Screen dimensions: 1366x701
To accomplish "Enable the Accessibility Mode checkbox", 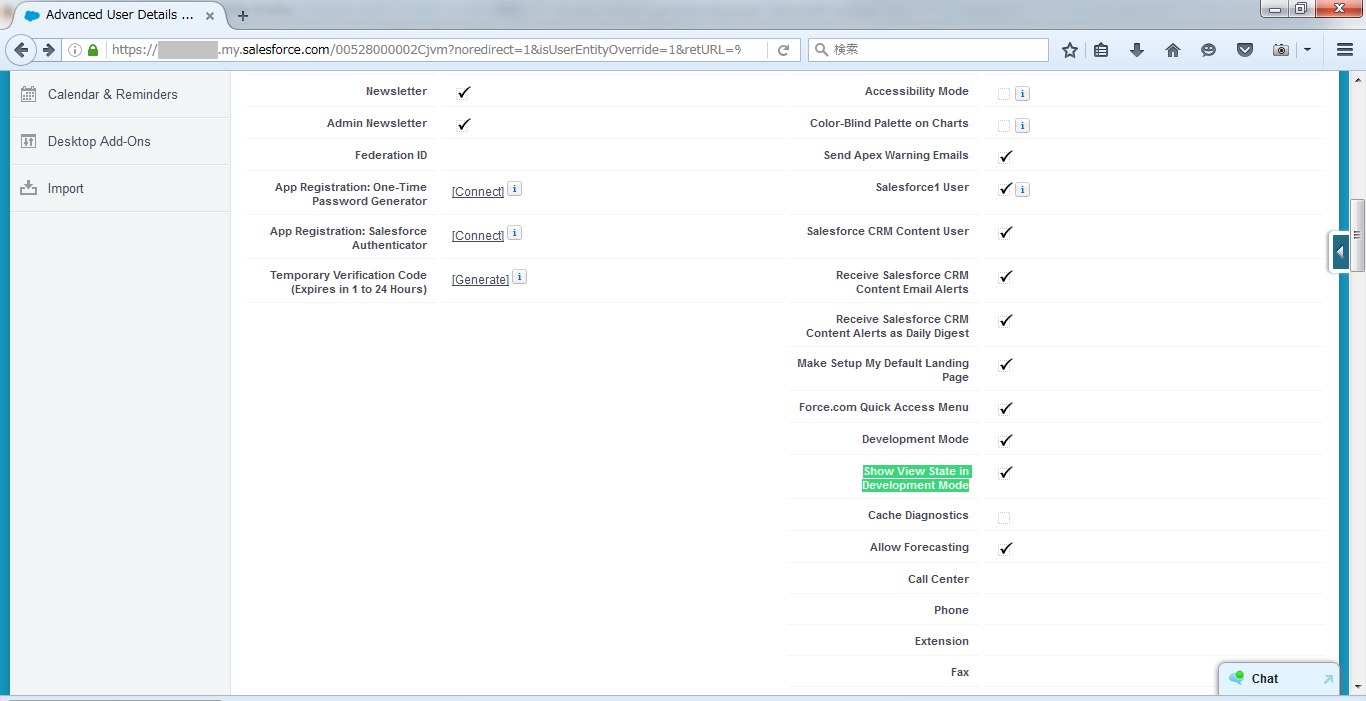I will tap(1004, 94).
